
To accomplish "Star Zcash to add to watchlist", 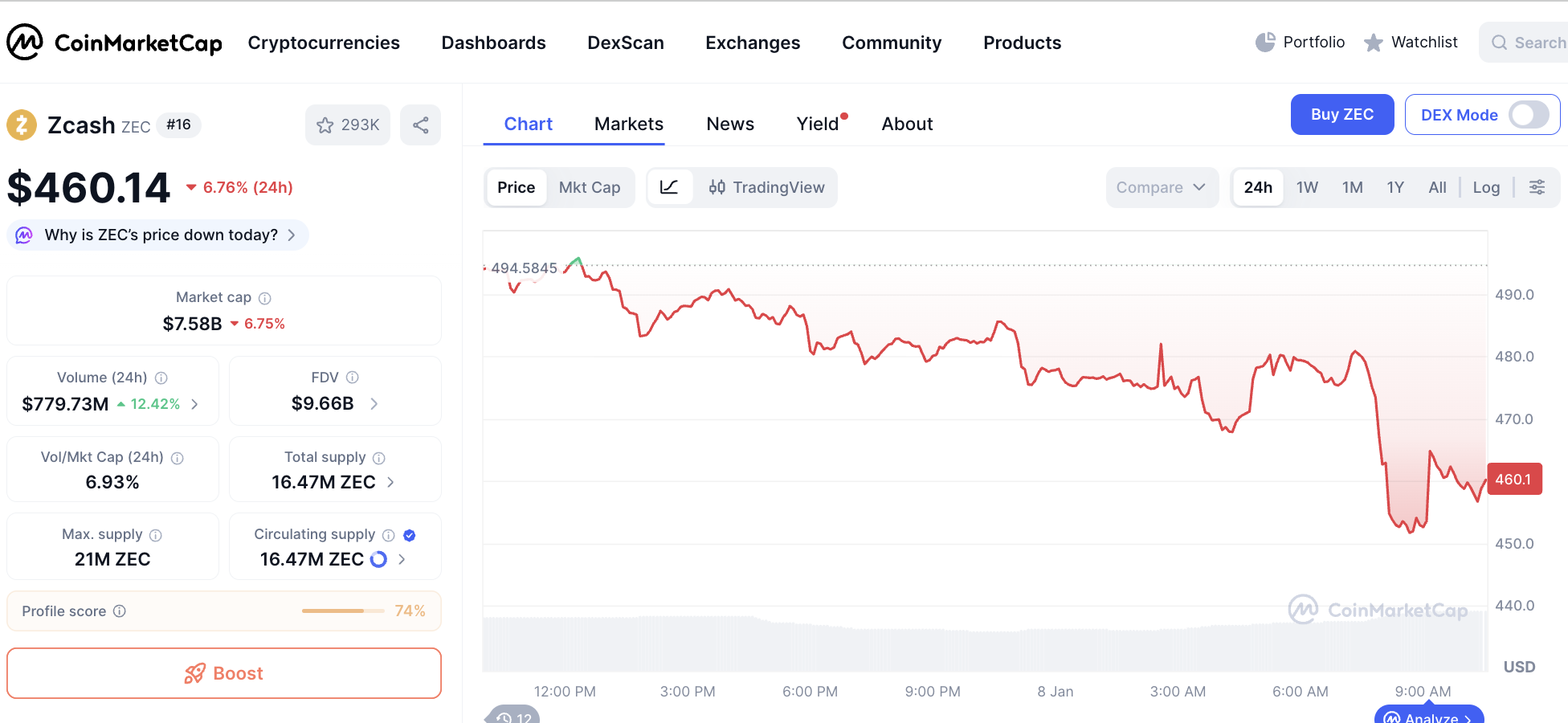I will (x=326, y=125).
